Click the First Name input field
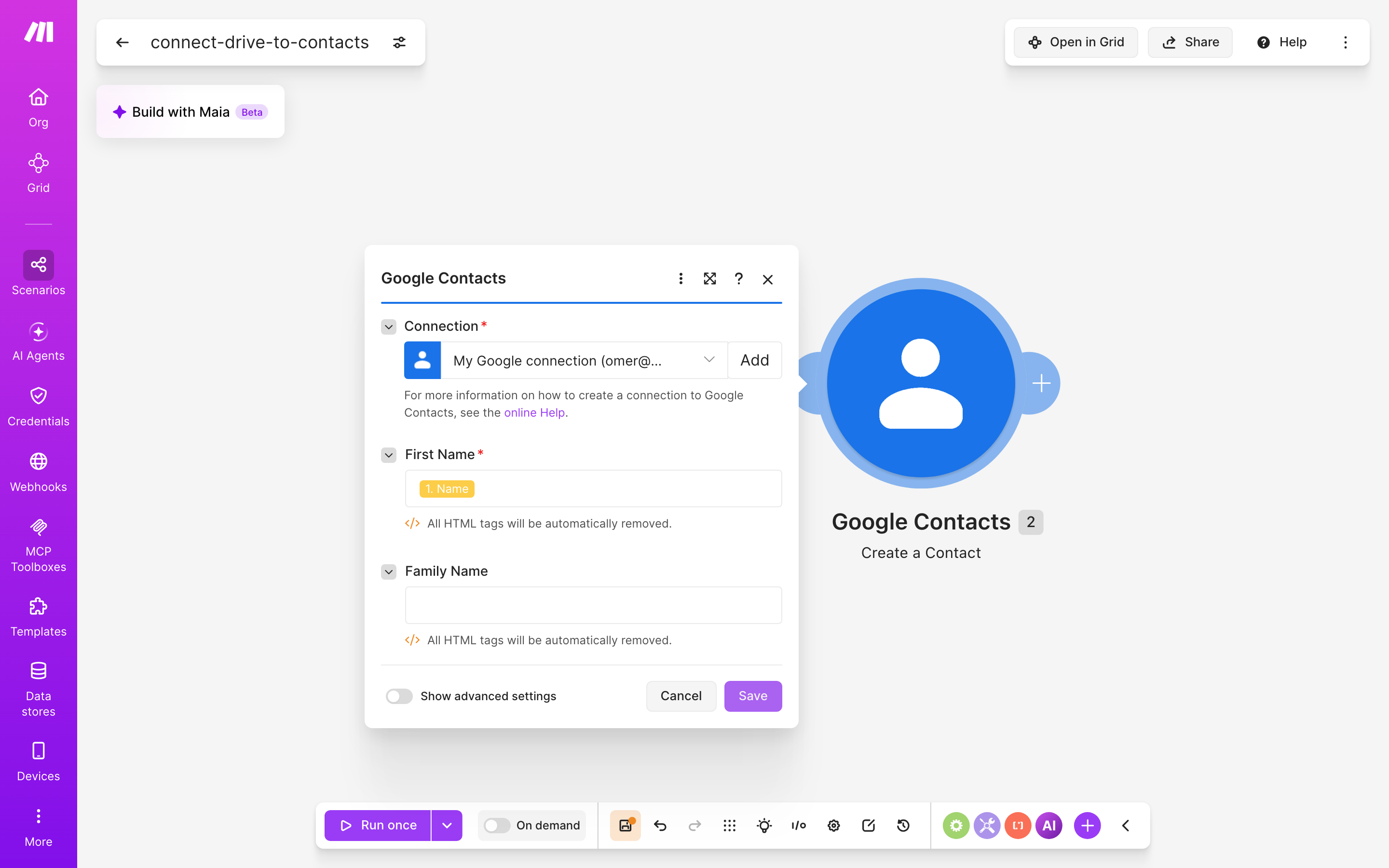This screenshot has height=868, width=1389. point(594,488)
